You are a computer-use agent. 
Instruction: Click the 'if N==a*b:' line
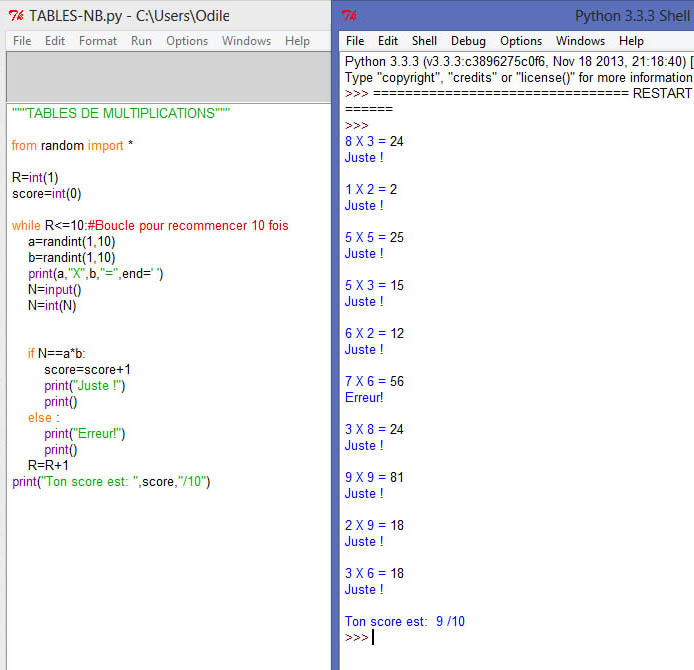[57, 353]
